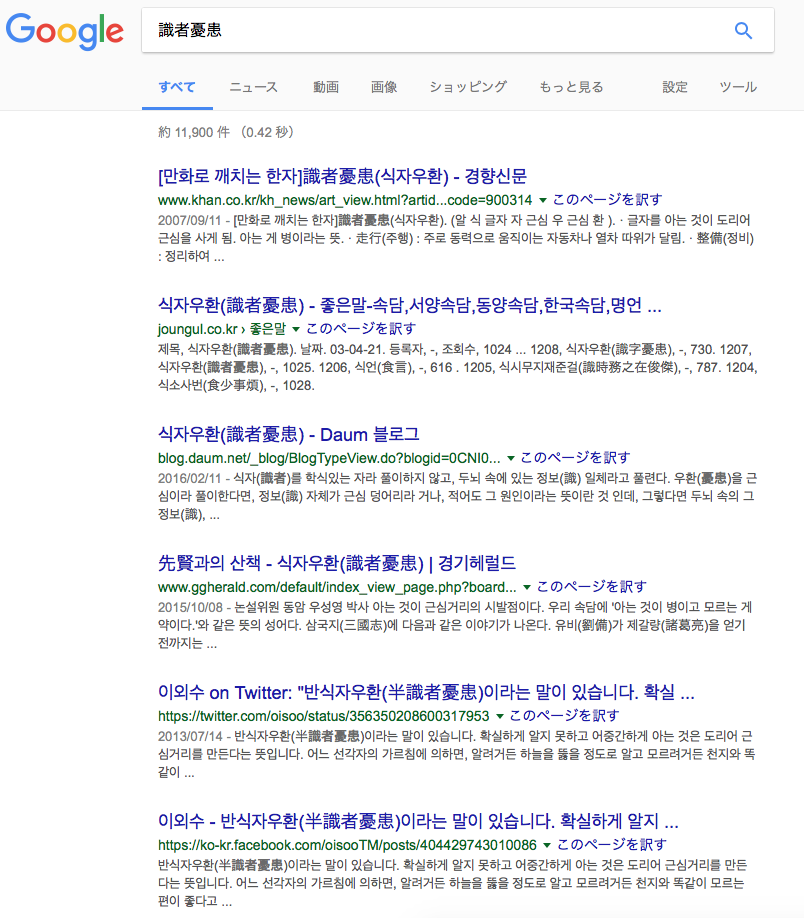Open the 動画 results tab

(x=325, y=87)
